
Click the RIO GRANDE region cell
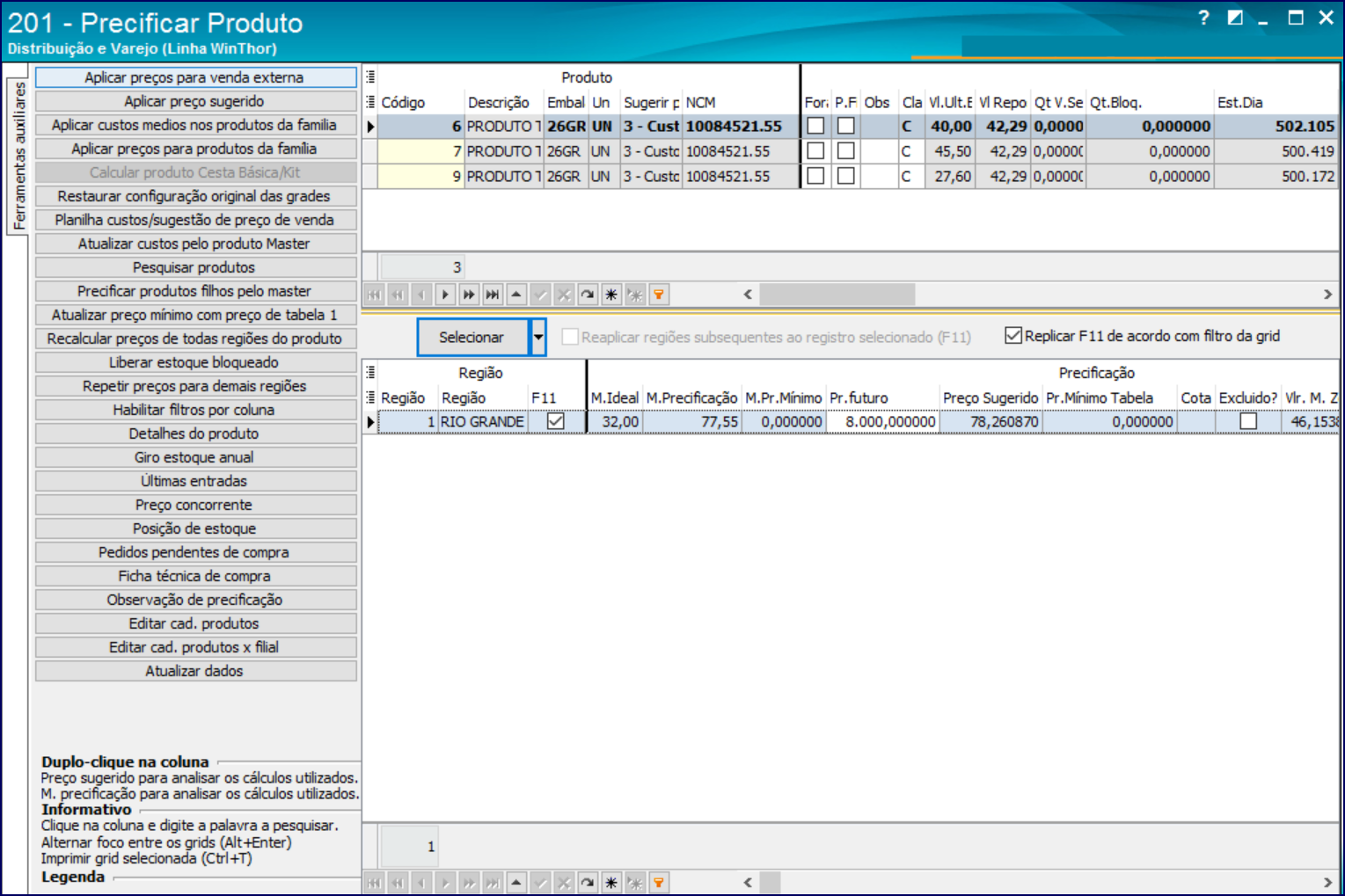tap(483, 422)
